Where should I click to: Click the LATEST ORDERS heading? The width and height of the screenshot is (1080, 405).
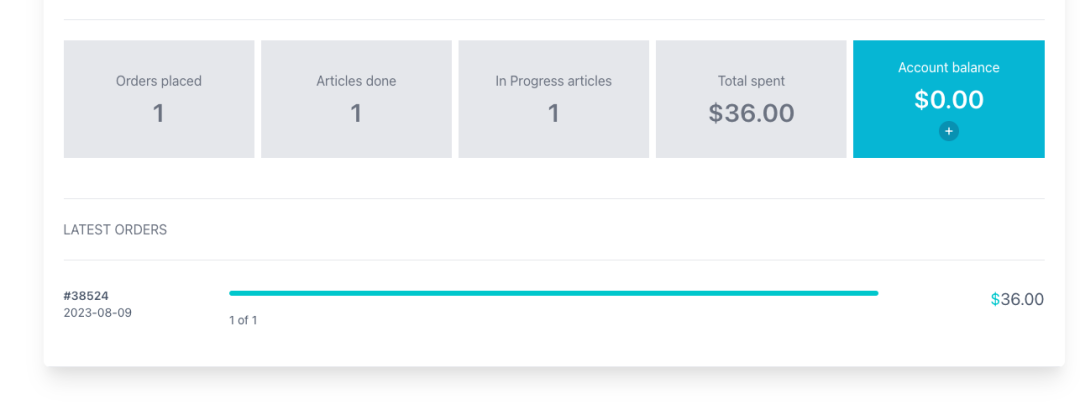pos(115,230)
